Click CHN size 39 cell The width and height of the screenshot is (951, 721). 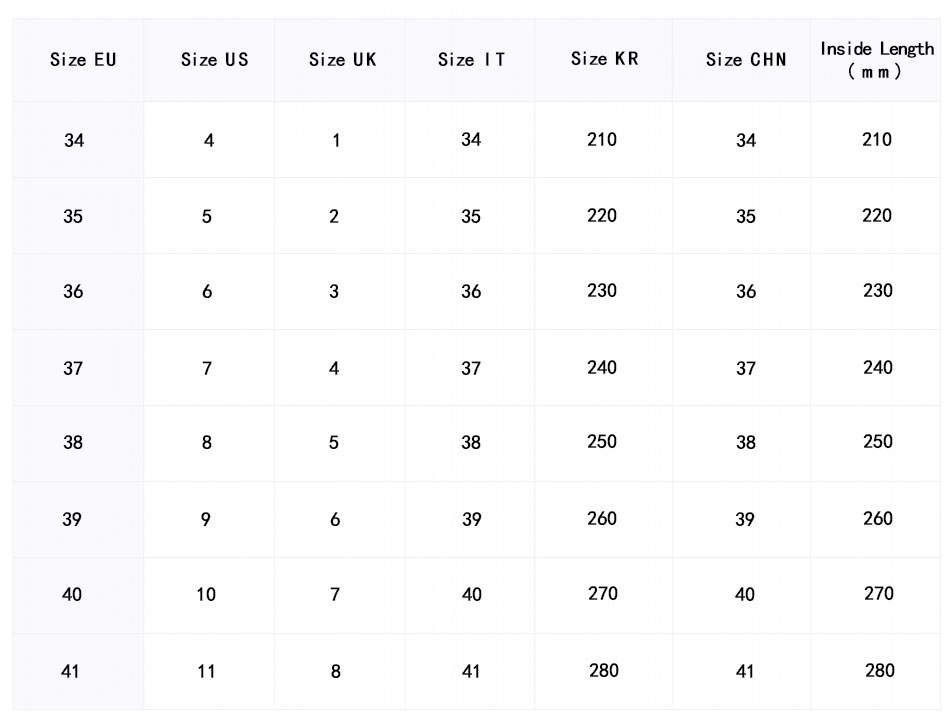745,520
